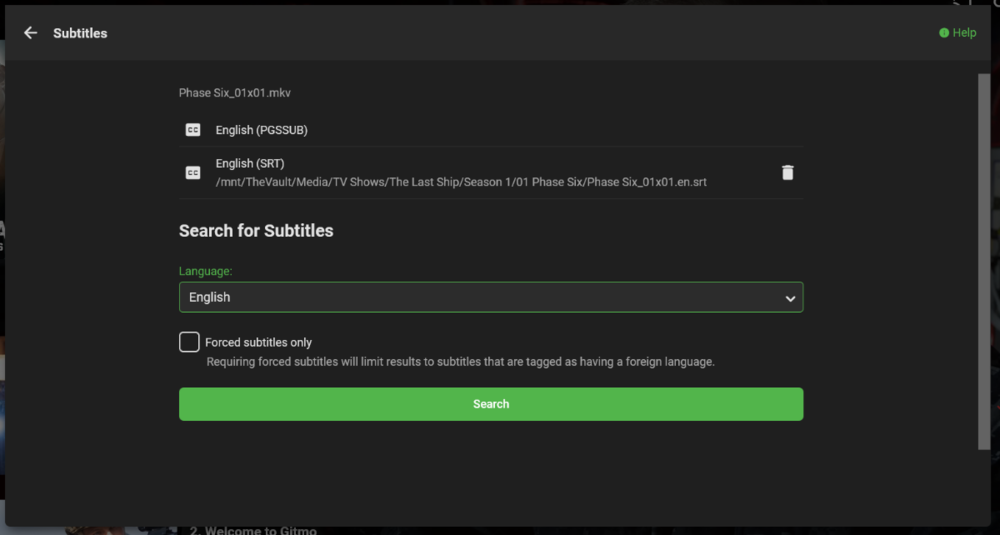Viewport: 1000px width, 535px height.
Task: Enable the Forced subtitles only checkbox
Action: (189, 342)
